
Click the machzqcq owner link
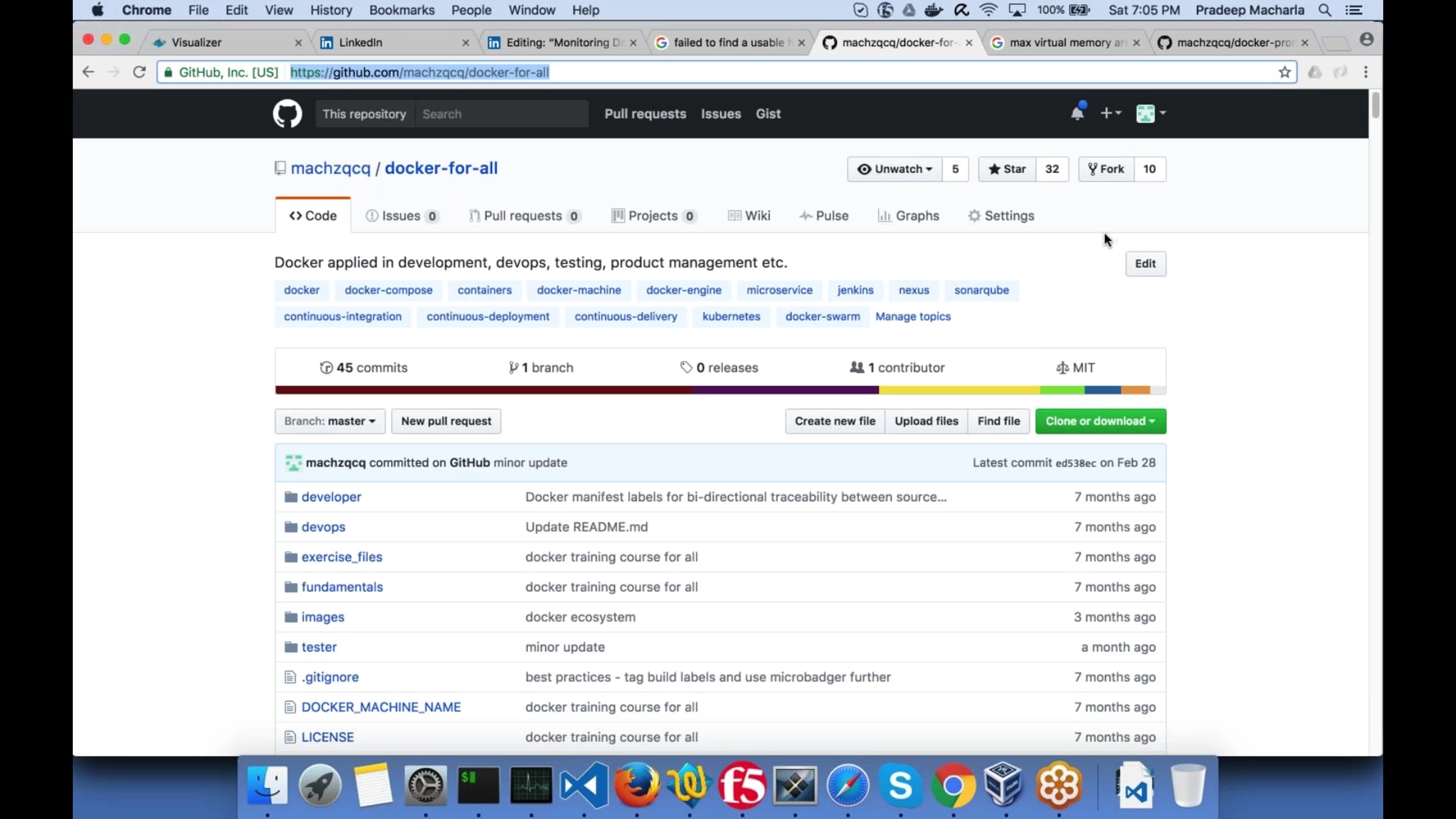(330, 169)
